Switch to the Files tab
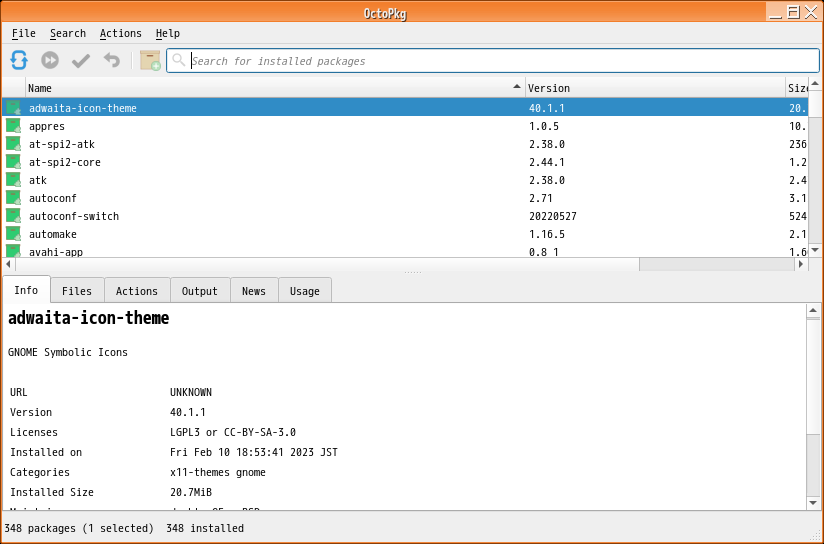Image resolution: width=824 pixels, height=544 pixels. coord(77,291)
